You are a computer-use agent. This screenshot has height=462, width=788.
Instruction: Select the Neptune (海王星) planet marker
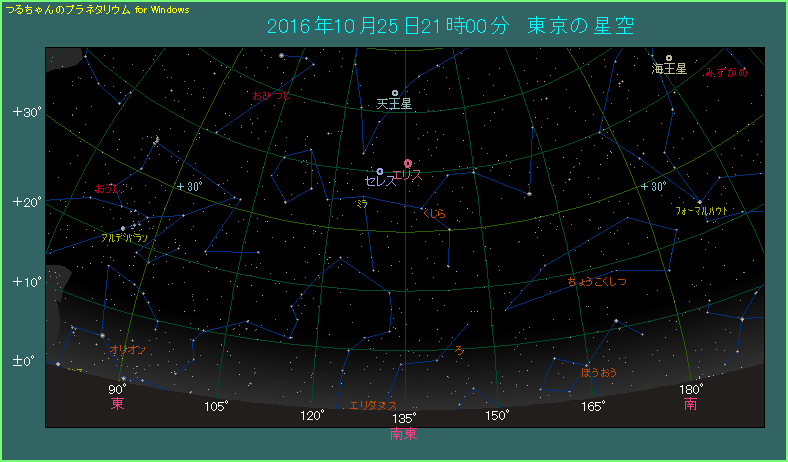[669, 58]
